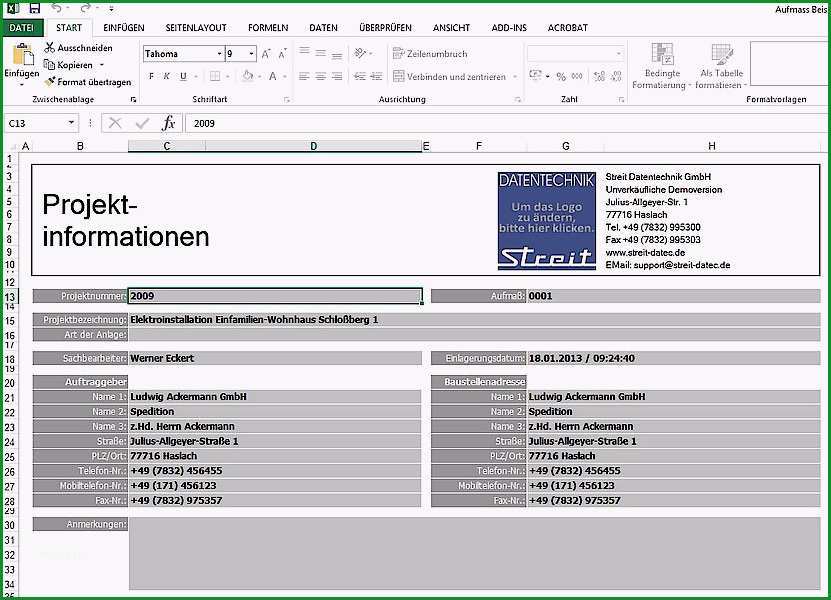Decrease font size with small A icon
The image size is (831, 600).
point(282,54)
